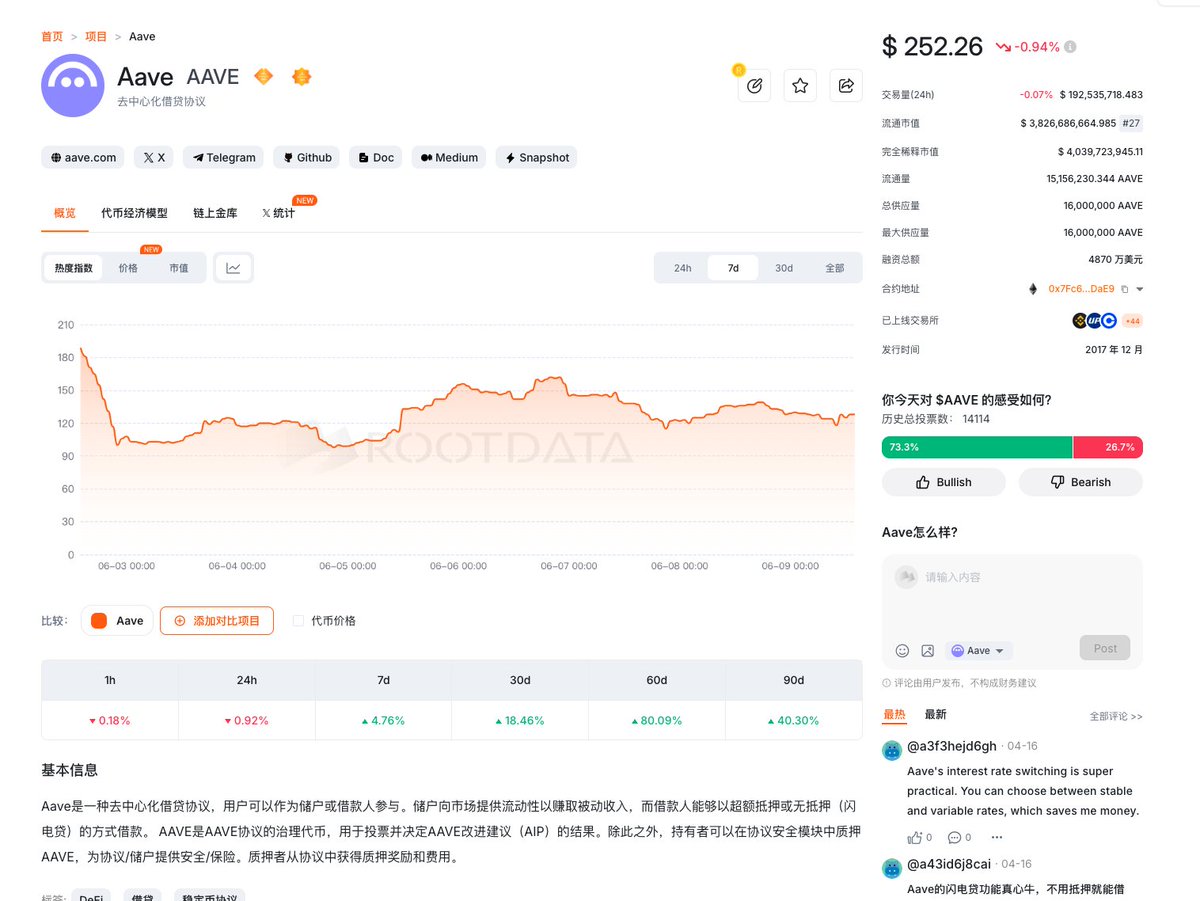Attach an image to the comment

point(927,650)
